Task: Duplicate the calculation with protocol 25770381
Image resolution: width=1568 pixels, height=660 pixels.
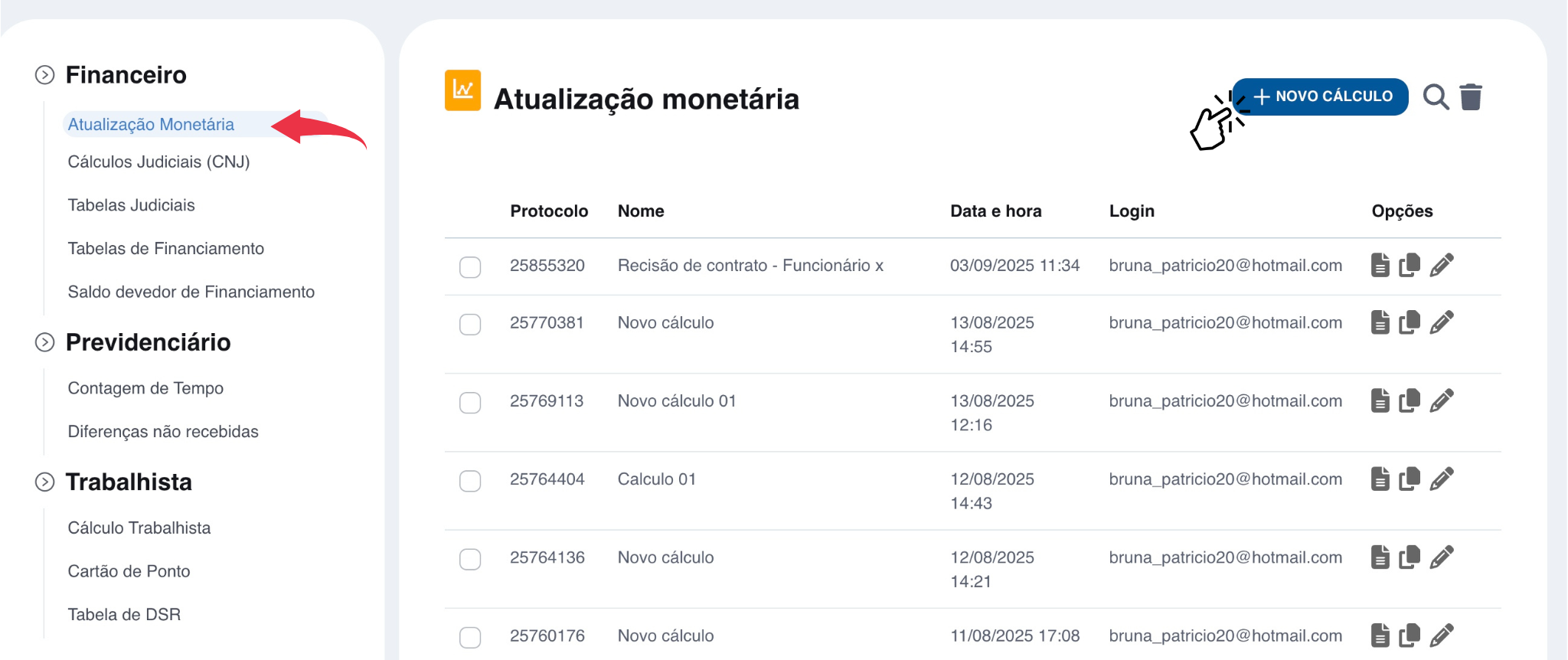Action: pyautogui.click(x=1410, y=322)
